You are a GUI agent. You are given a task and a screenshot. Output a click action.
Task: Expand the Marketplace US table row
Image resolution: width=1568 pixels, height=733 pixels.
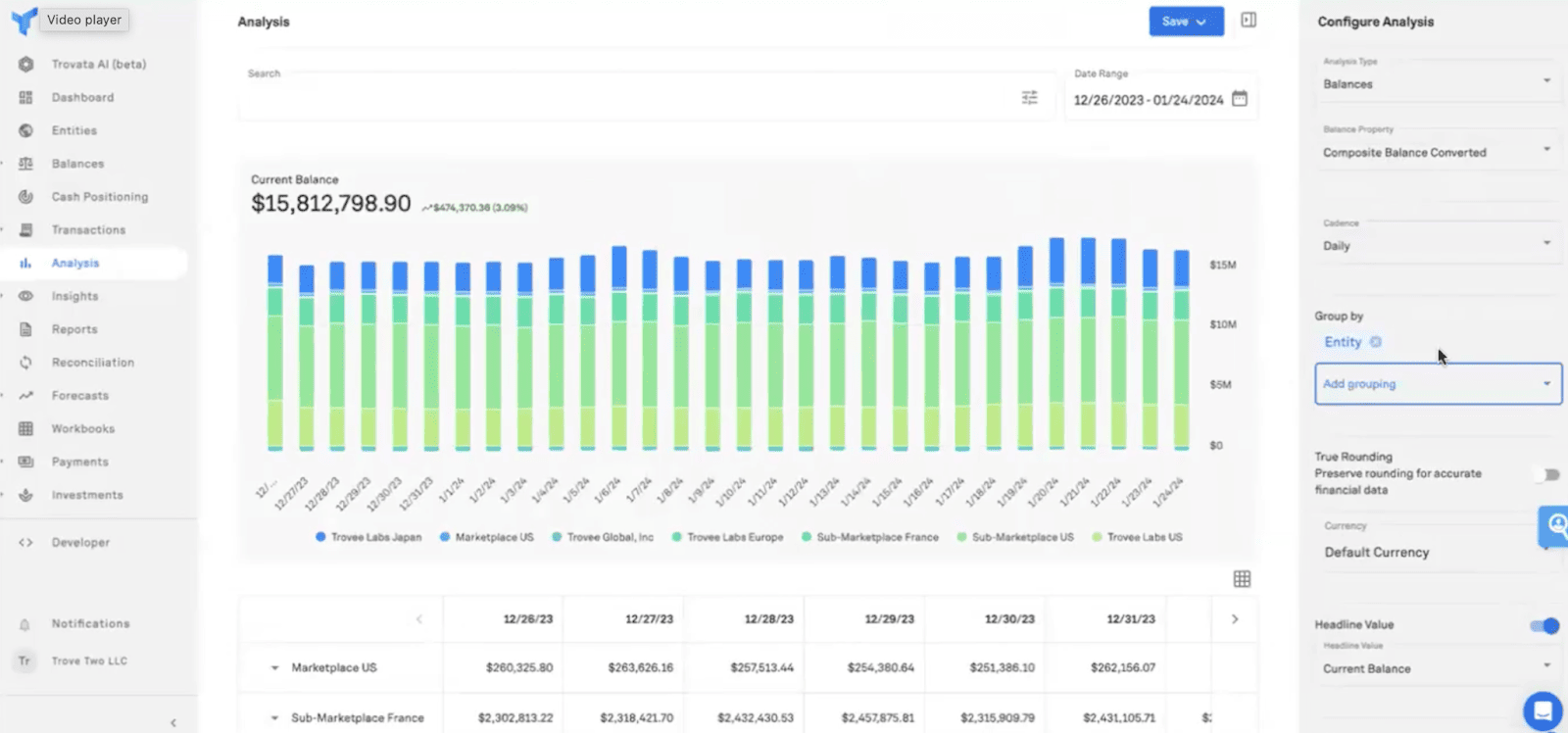click(x=274, y=668)
